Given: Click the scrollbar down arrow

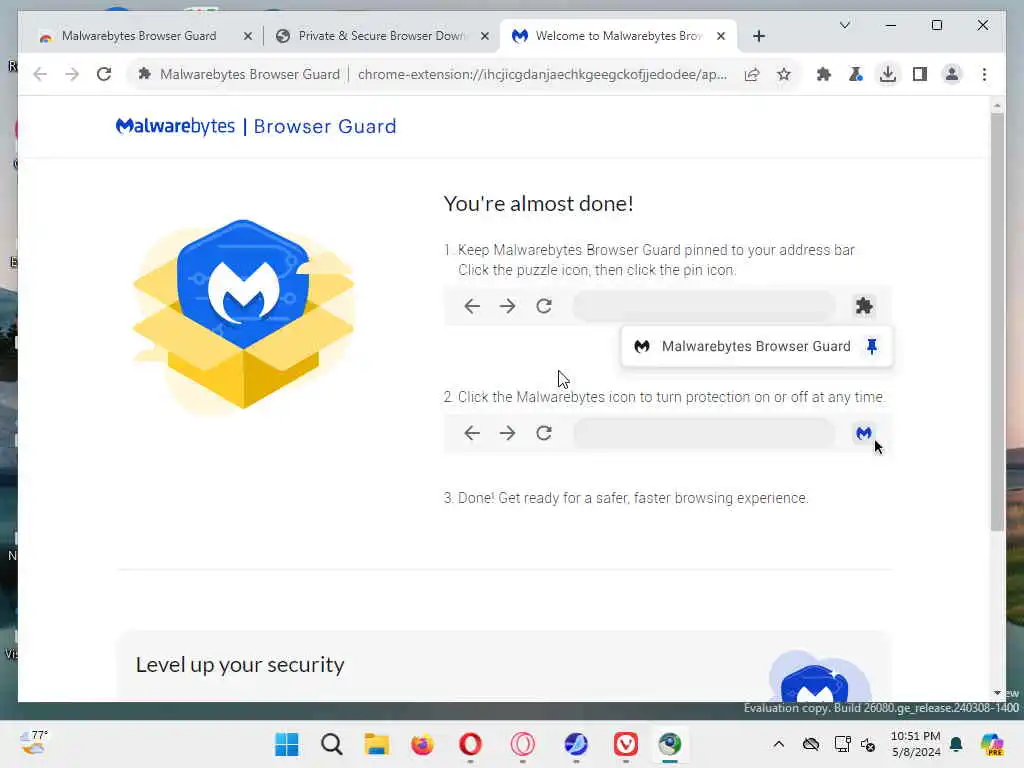Looking at the screenshot, I should (x=997, y=693).
